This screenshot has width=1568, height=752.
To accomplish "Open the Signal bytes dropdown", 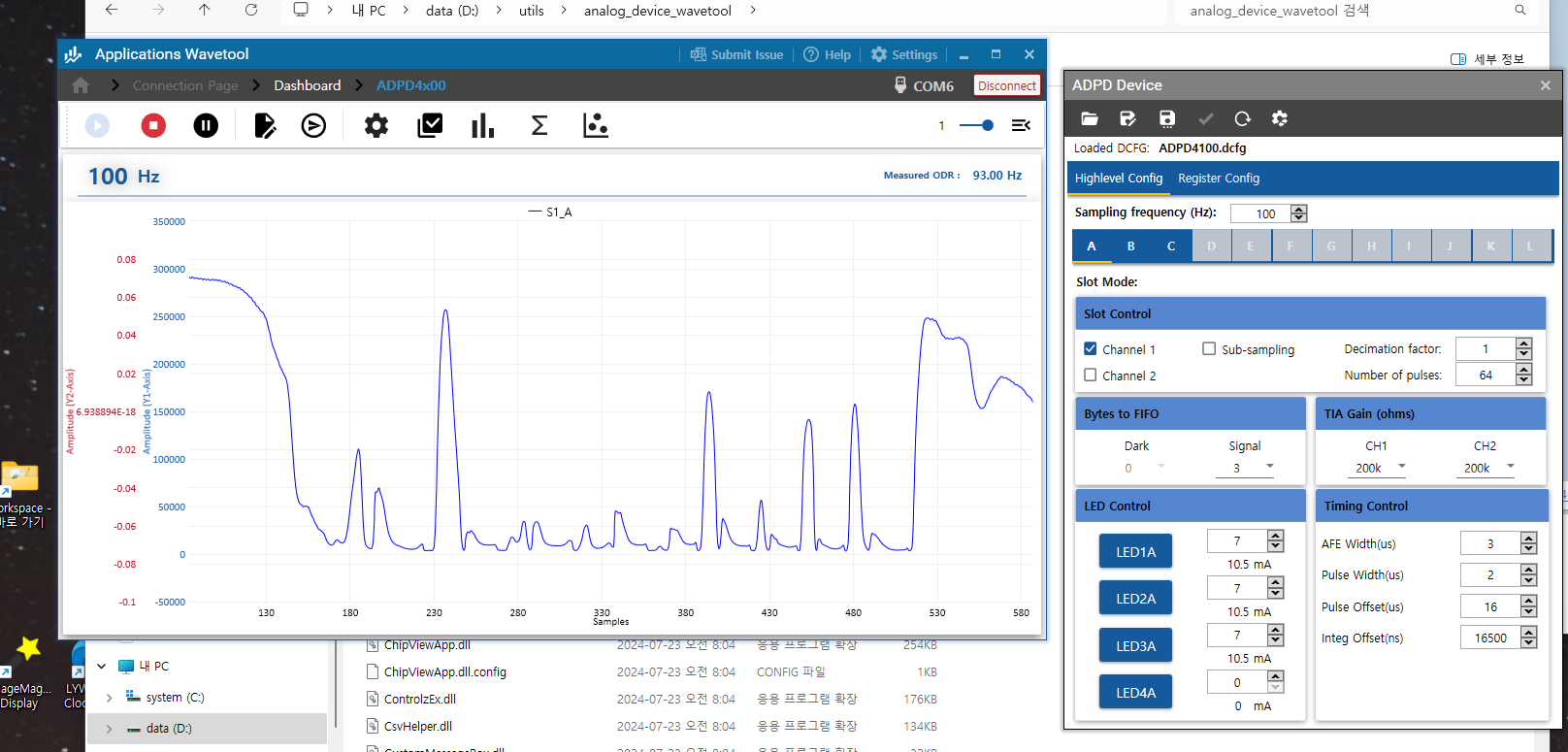I will click(x=1246, y=468).
